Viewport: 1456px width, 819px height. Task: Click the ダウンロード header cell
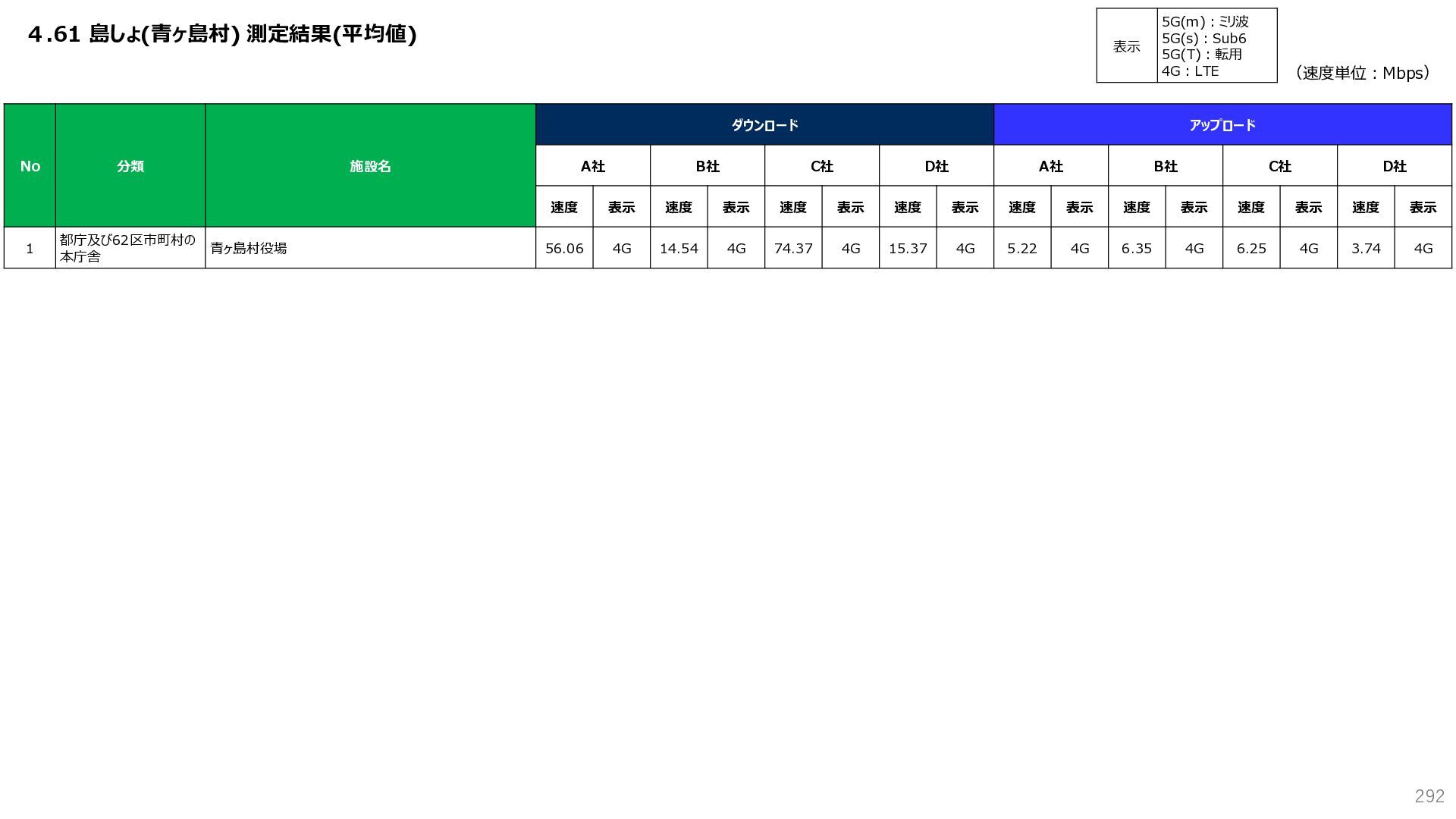coord(764,125)
